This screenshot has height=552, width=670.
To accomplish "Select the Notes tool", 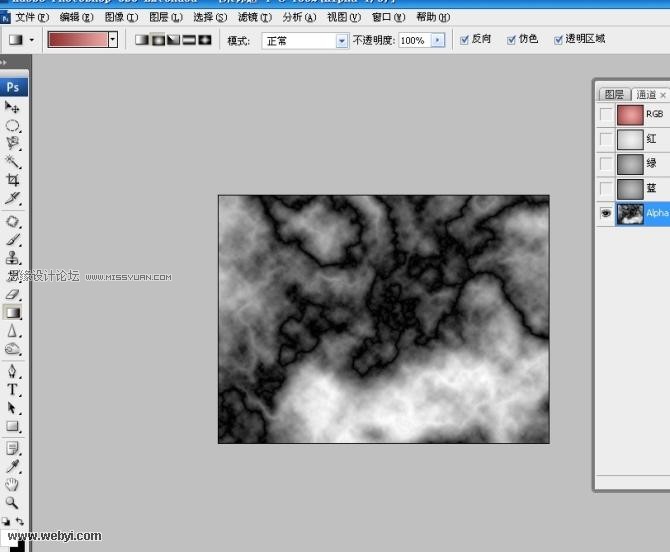I will [x=12, y=448].
